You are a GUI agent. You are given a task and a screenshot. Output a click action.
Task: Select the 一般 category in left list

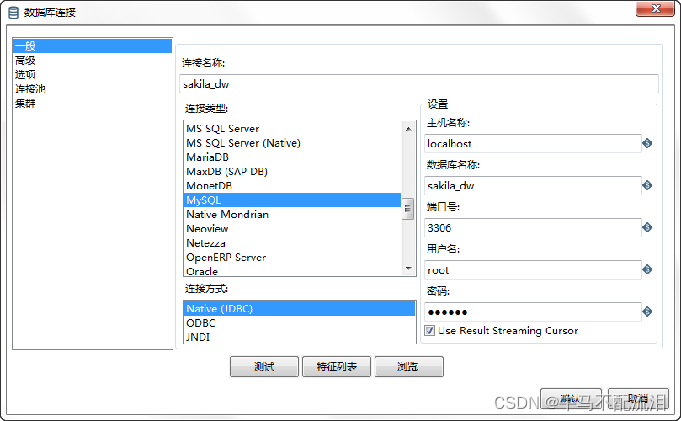click(93, 46)
